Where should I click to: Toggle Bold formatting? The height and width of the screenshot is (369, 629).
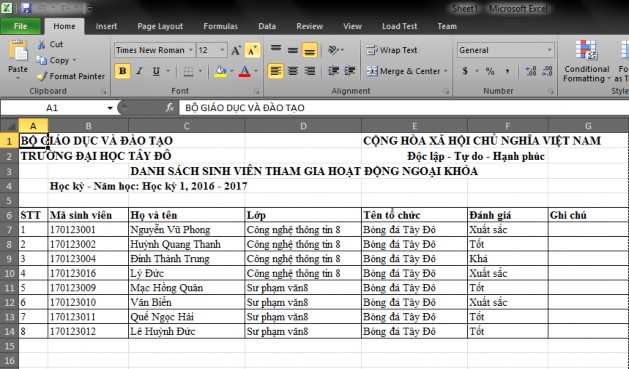pos(122,71)
